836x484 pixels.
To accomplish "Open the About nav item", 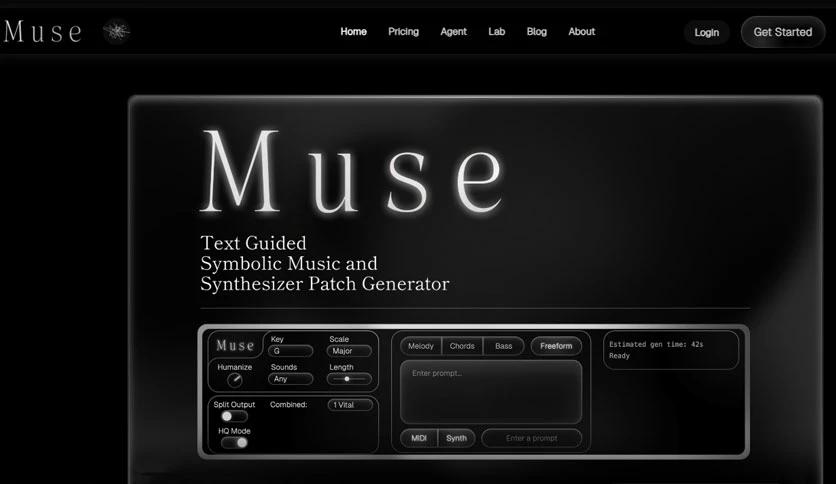I will (582, 31).
